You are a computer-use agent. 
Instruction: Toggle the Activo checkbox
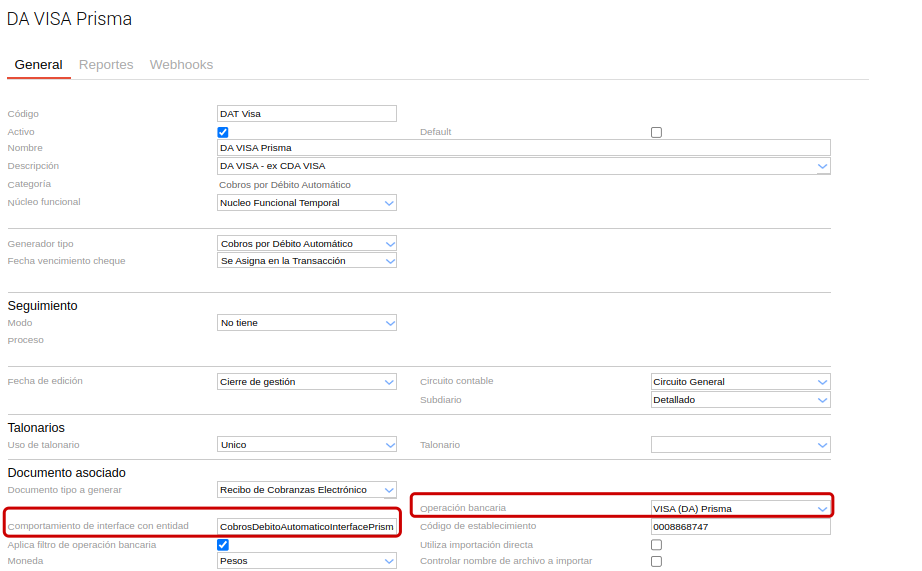[x=223, y=132]
